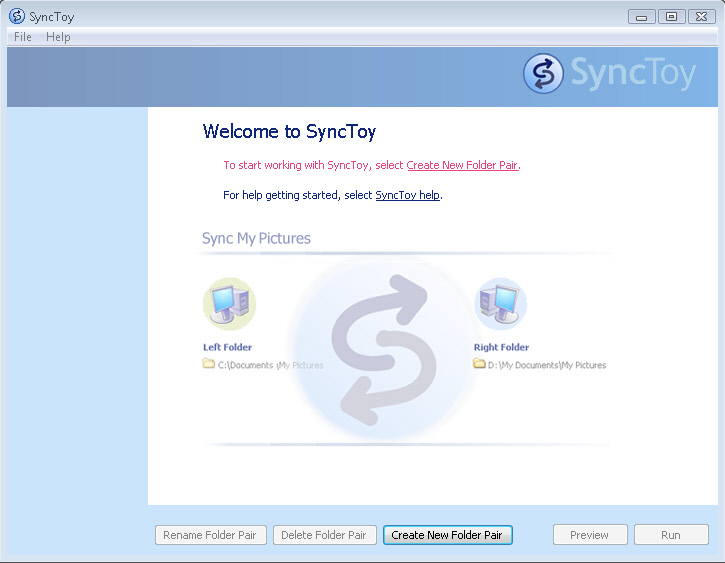725x563 pixels.
Task: Click the Sync My Pictures heading
Action: click(x=256, y=239)
